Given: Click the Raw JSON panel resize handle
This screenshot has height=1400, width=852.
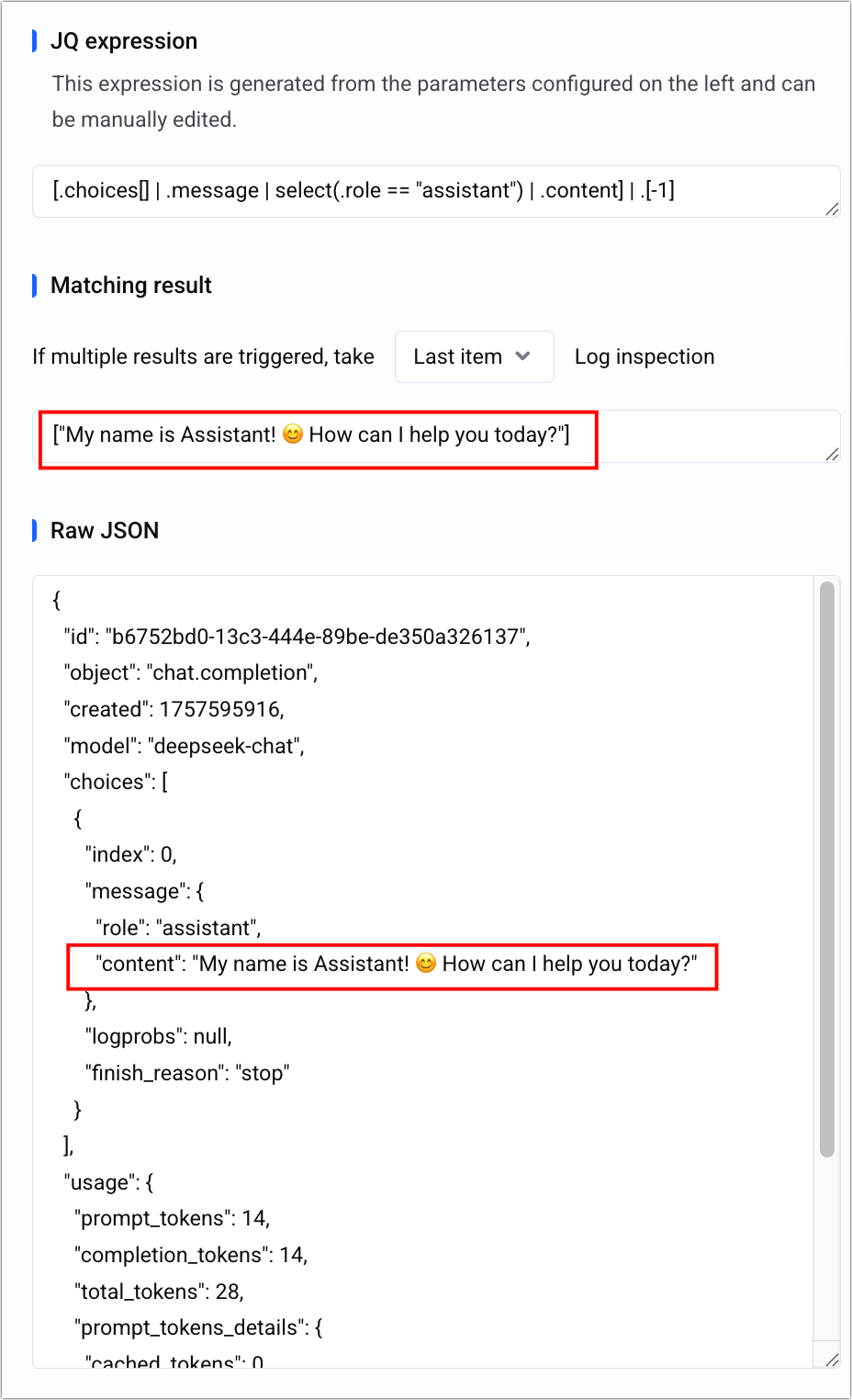Looking at the screenshot, I should tap(832, 1360).
